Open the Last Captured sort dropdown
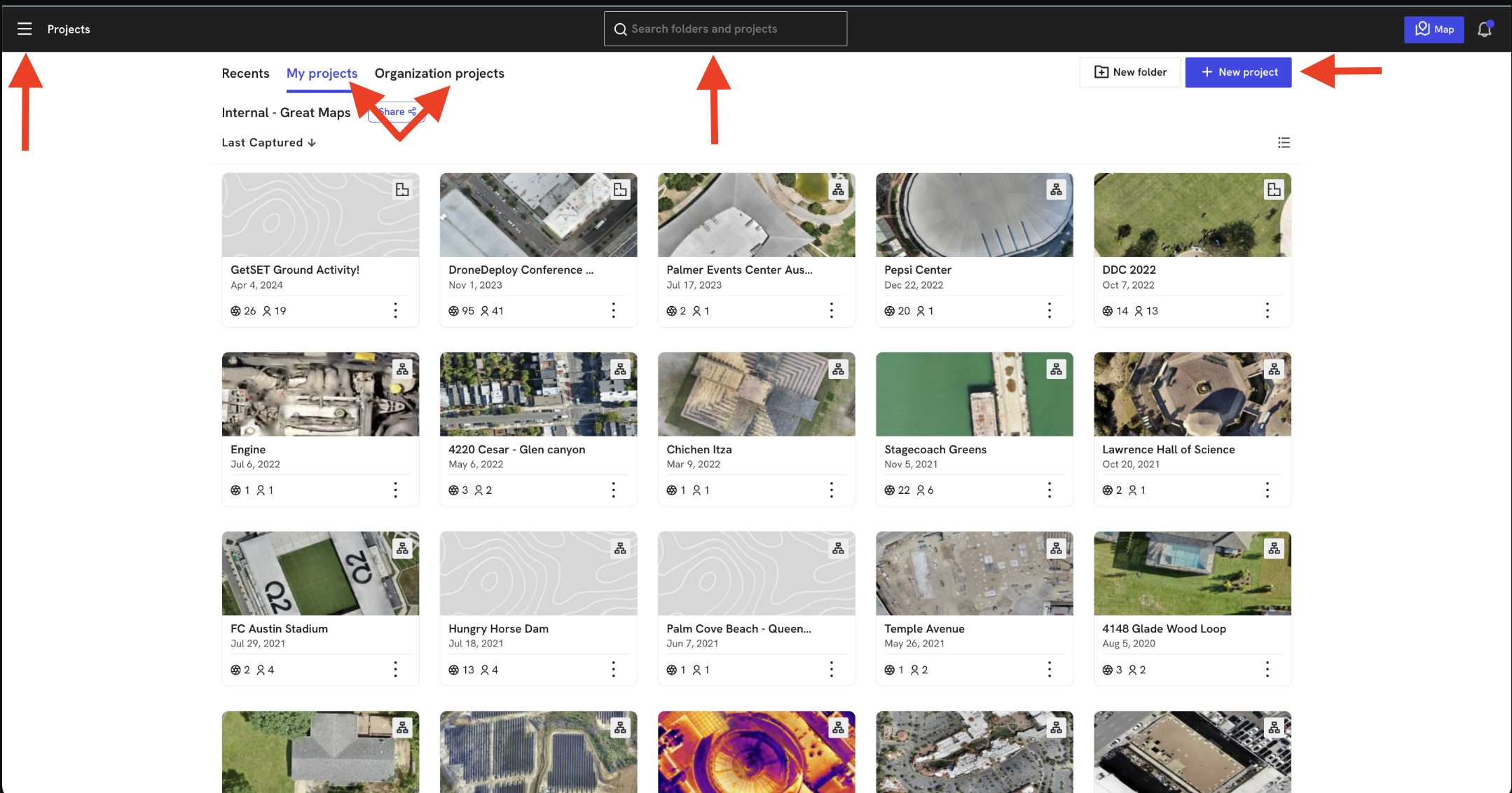This screenshot has height=793, width=1512. tap(268, 142)
